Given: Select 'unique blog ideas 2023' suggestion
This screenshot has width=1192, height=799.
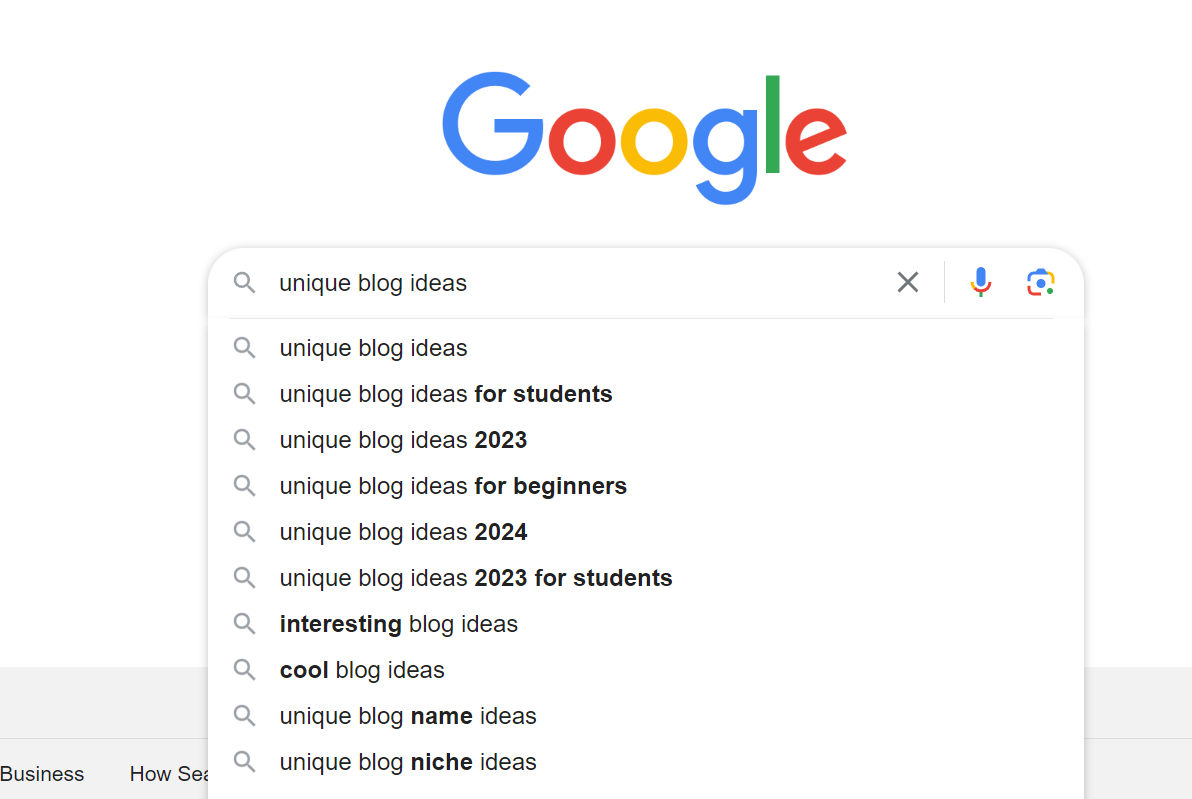Looking at the screenshot, I should pyautogui.click(x=403, y=440).
